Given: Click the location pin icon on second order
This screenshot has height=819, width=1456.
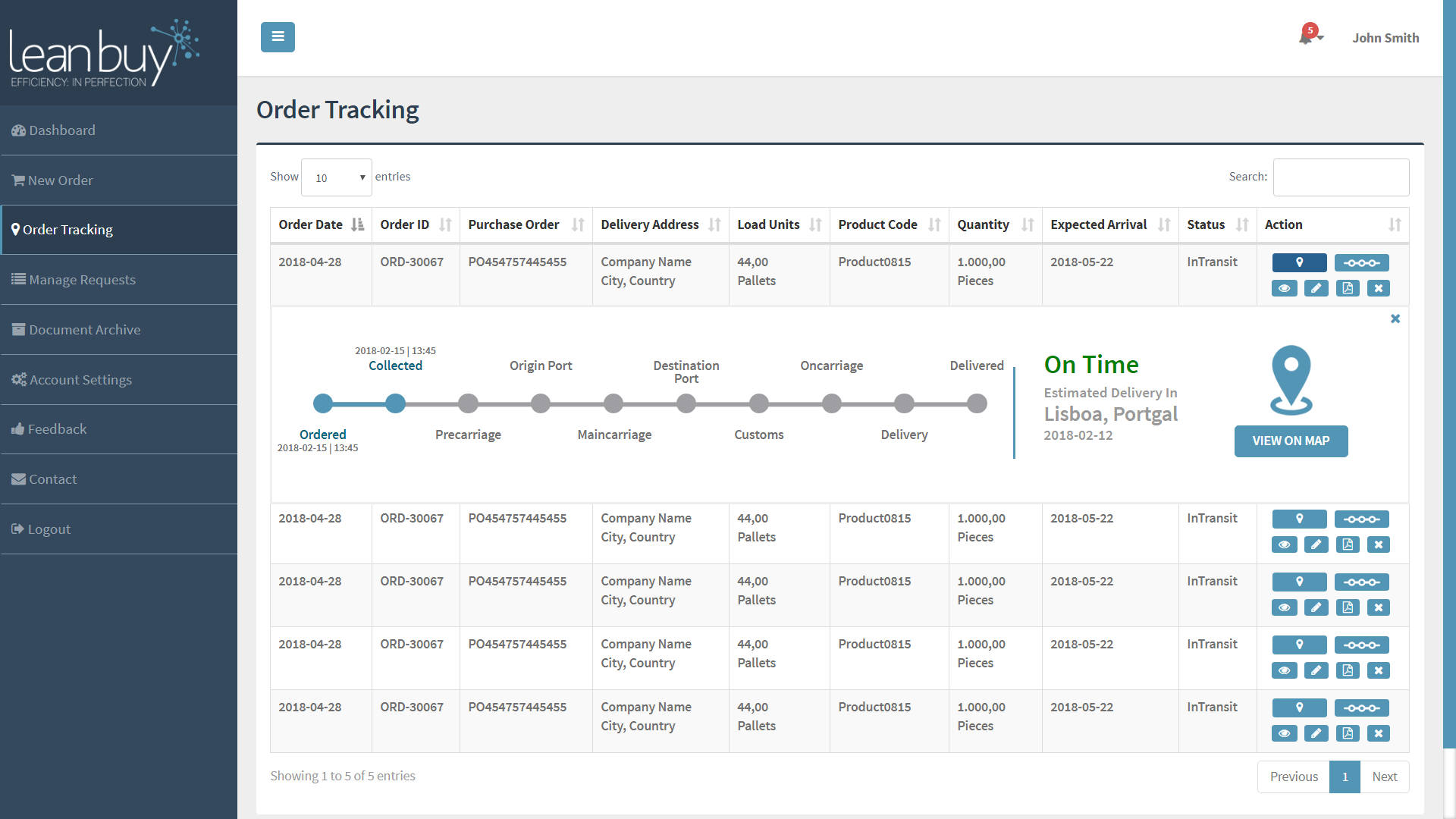Looking at the screenshot, I should tap(1298, 518).
